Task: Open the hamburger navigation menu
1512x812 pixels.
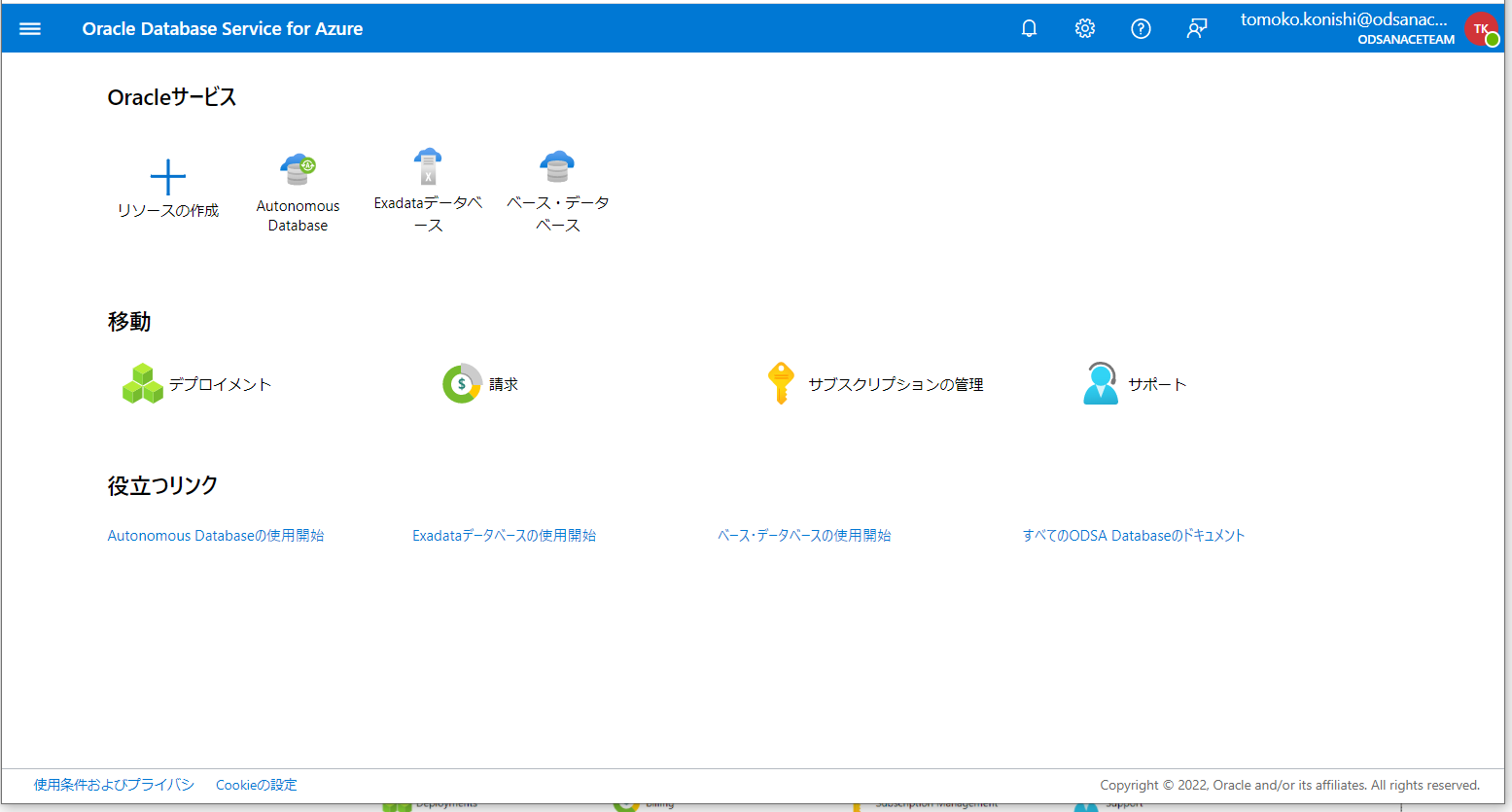Action: [x=30, y=29]
